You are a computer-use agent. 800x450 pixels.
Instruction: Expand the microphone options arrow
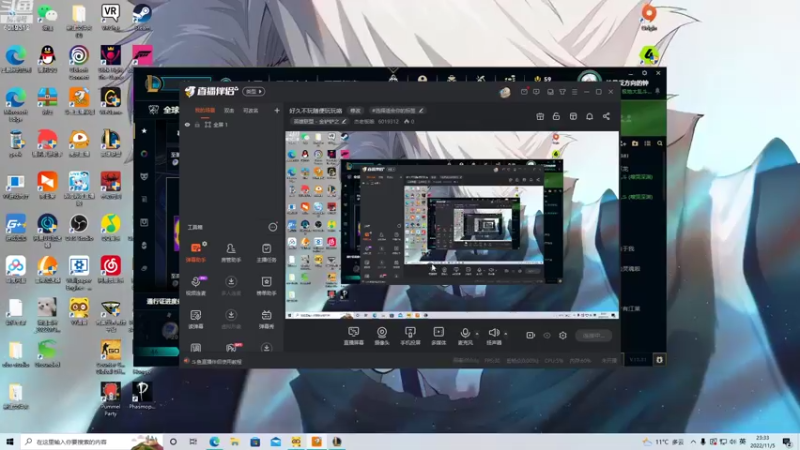click(x=477, y=334)
